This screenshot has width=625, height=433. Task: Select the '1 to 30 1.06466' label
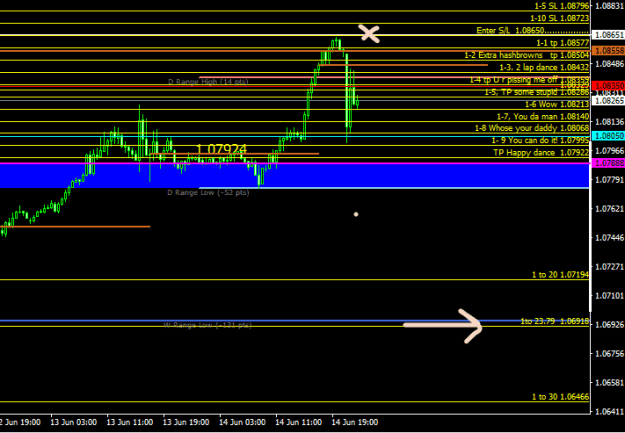tap(560, 397)
